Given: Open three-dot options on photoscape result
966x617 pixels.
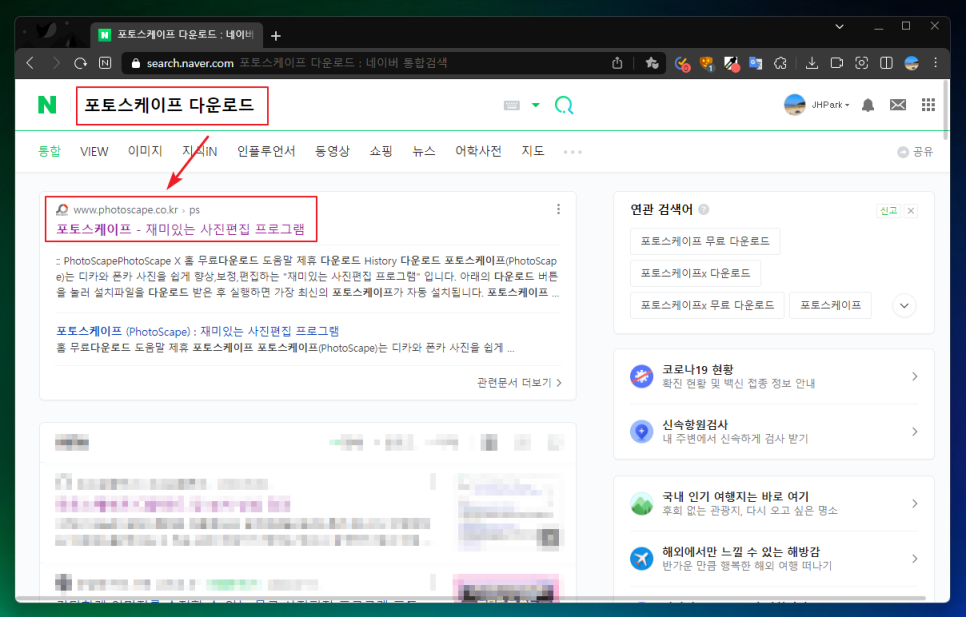Looking at the screenshot, I should (559, 209).
